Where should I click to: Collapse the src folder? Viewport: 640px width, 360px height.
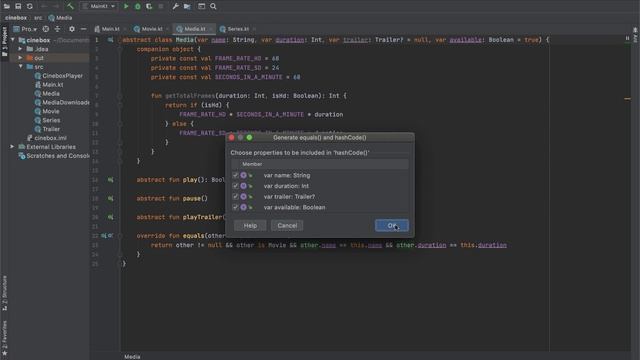pyautogui.click(x=20, y=67)
